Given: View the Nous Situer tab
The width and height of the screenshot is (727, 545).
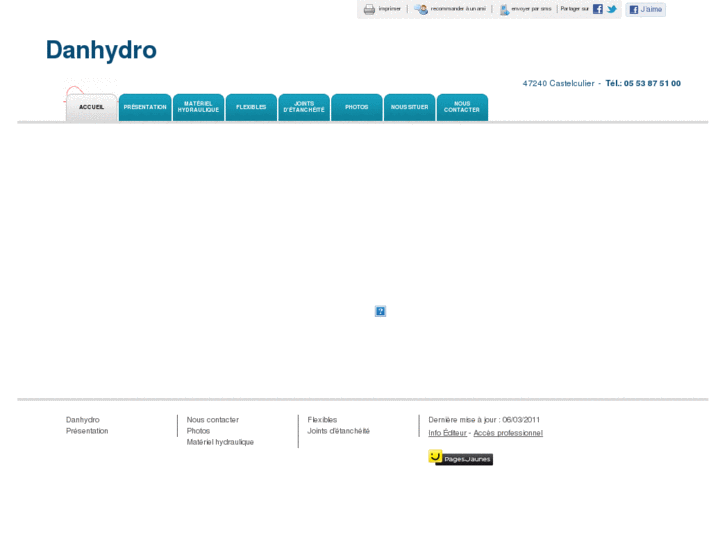Looking at the screenshot, I should click(x=409, y=107).
